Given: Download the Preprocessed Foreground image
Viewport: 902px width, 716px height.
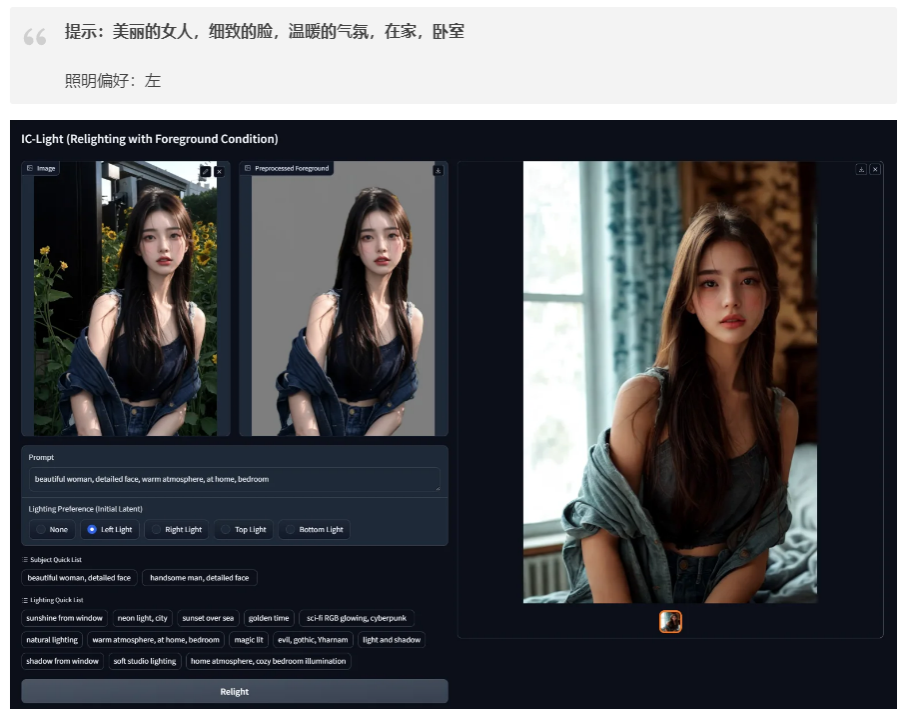Looking at the screenshot, I should pyautogui.click(x=437, y=170).
